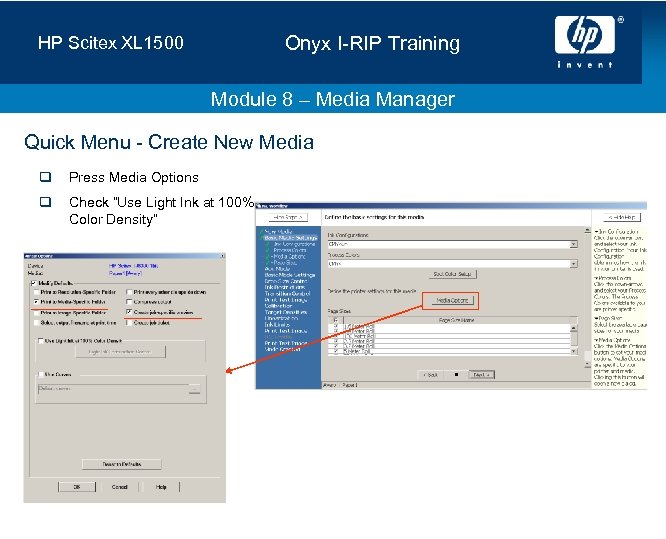Select Transition Control step in sidebar
The image size is (666, 539).
click(x=287, y=294)
